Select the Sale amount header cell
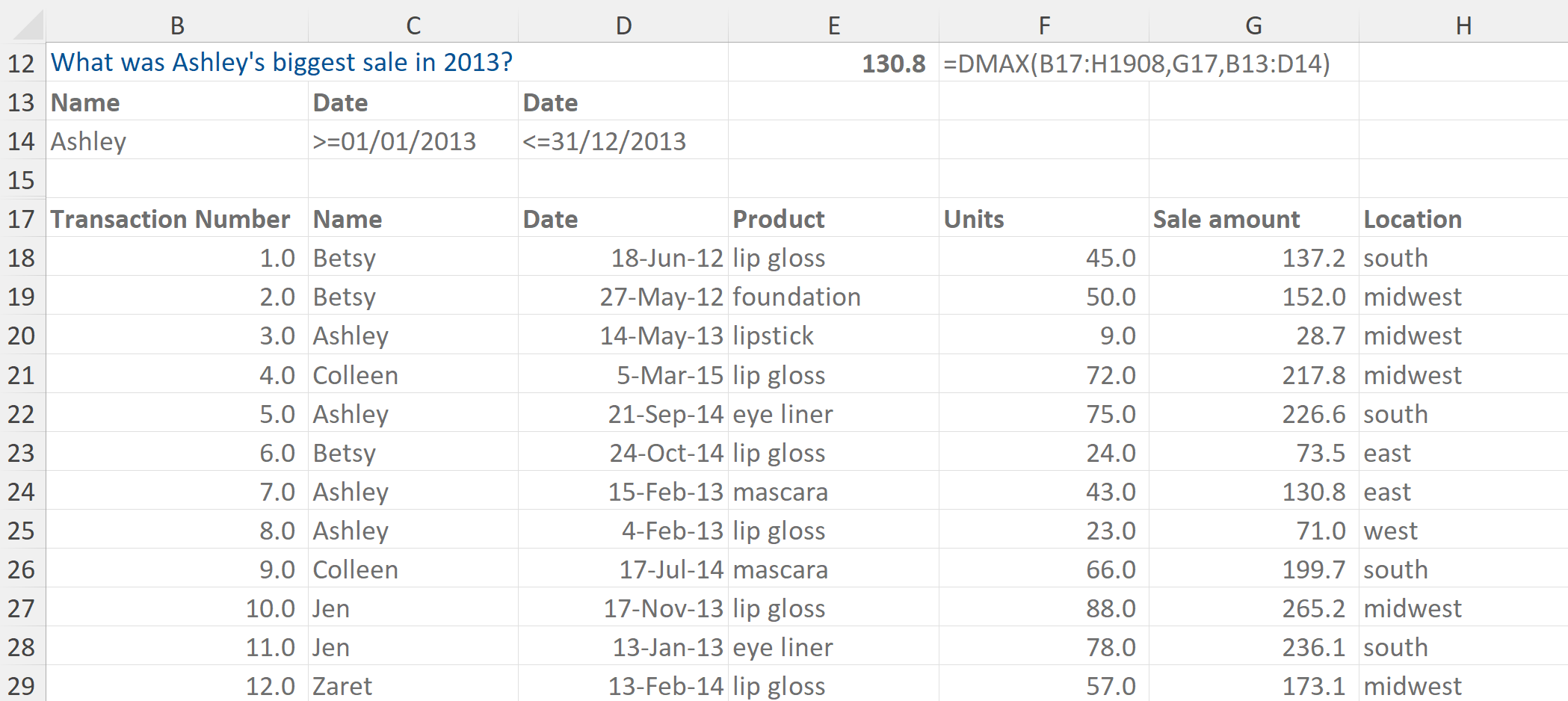This screenshot has height=701, width=1568. (x=1253, y=219)
